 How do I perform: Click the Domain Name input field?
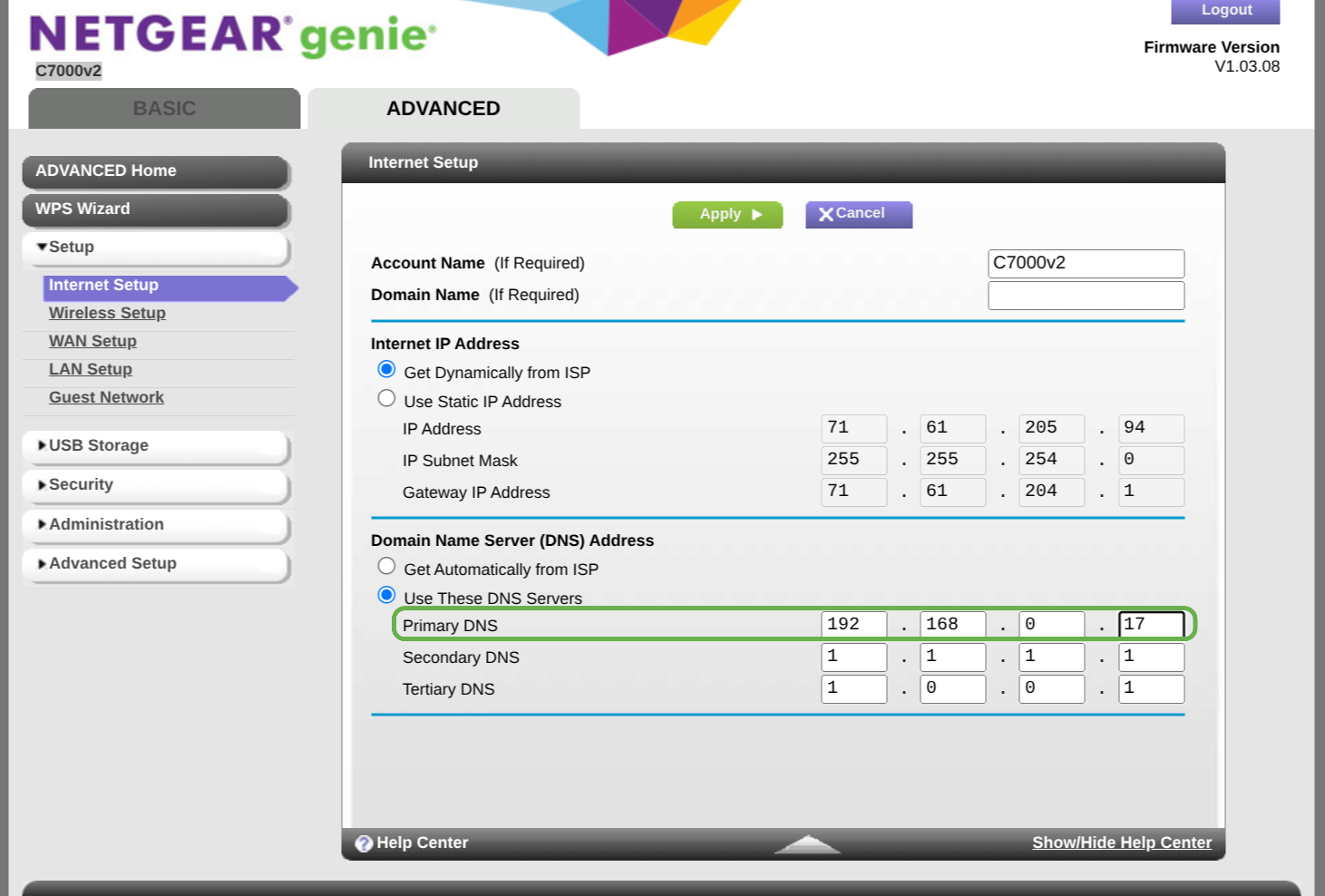pyautogui.click(x=1086, y=295)
